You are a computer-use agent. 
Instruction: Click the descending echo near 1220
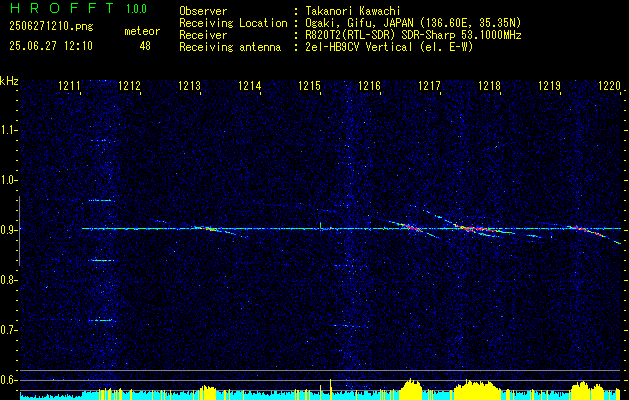pos(596,234)
